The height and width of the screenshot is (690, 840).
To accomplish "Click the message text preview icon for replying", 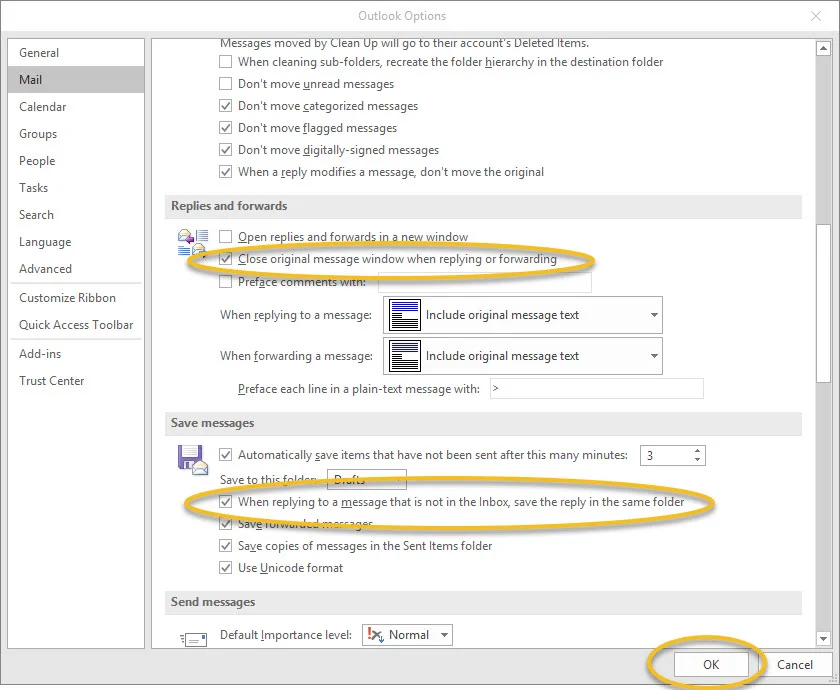I will [x=404, y=315].
